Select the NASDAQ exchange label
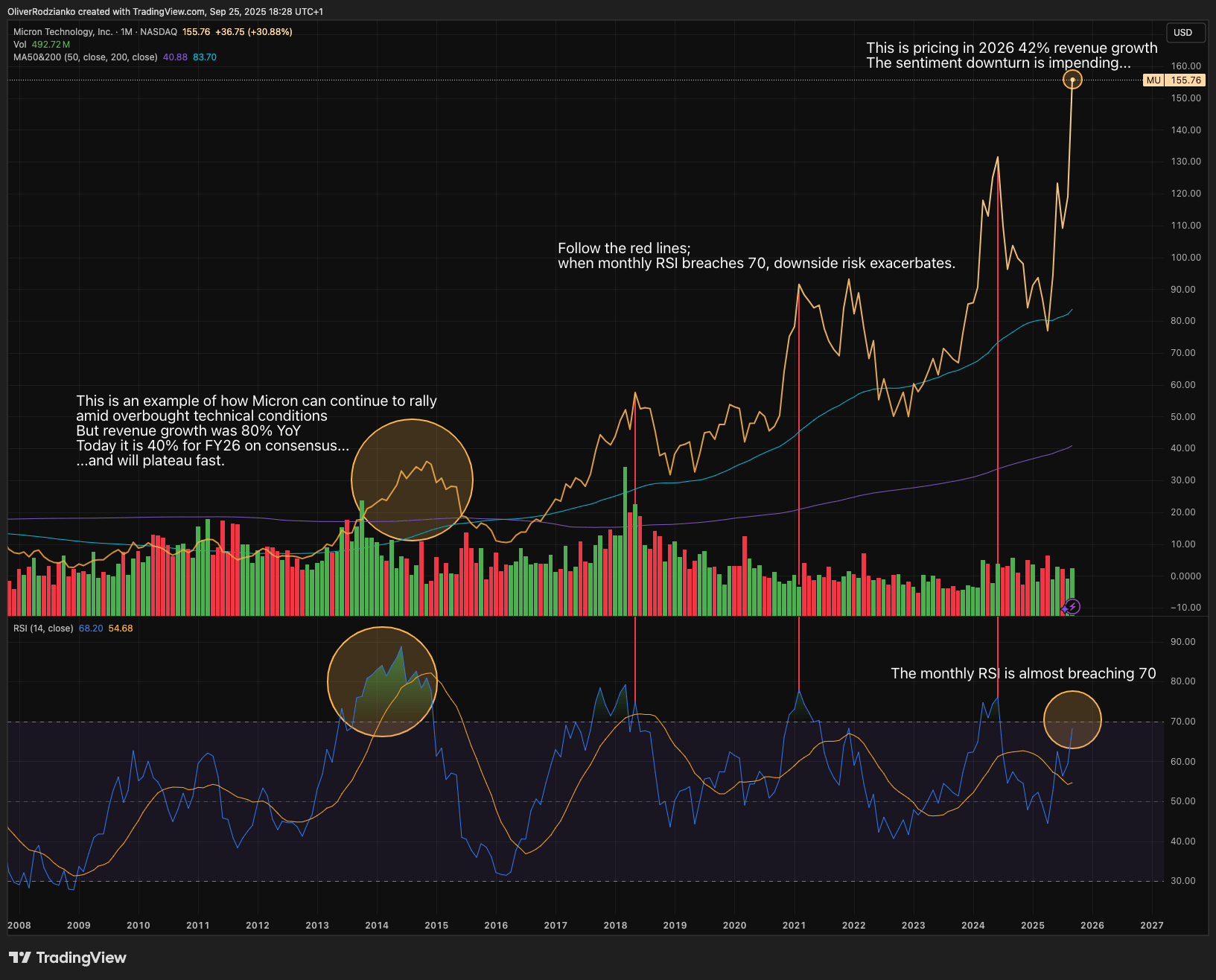The width and height of the screenshot is (1216, 980). click(x=159, y=32)
